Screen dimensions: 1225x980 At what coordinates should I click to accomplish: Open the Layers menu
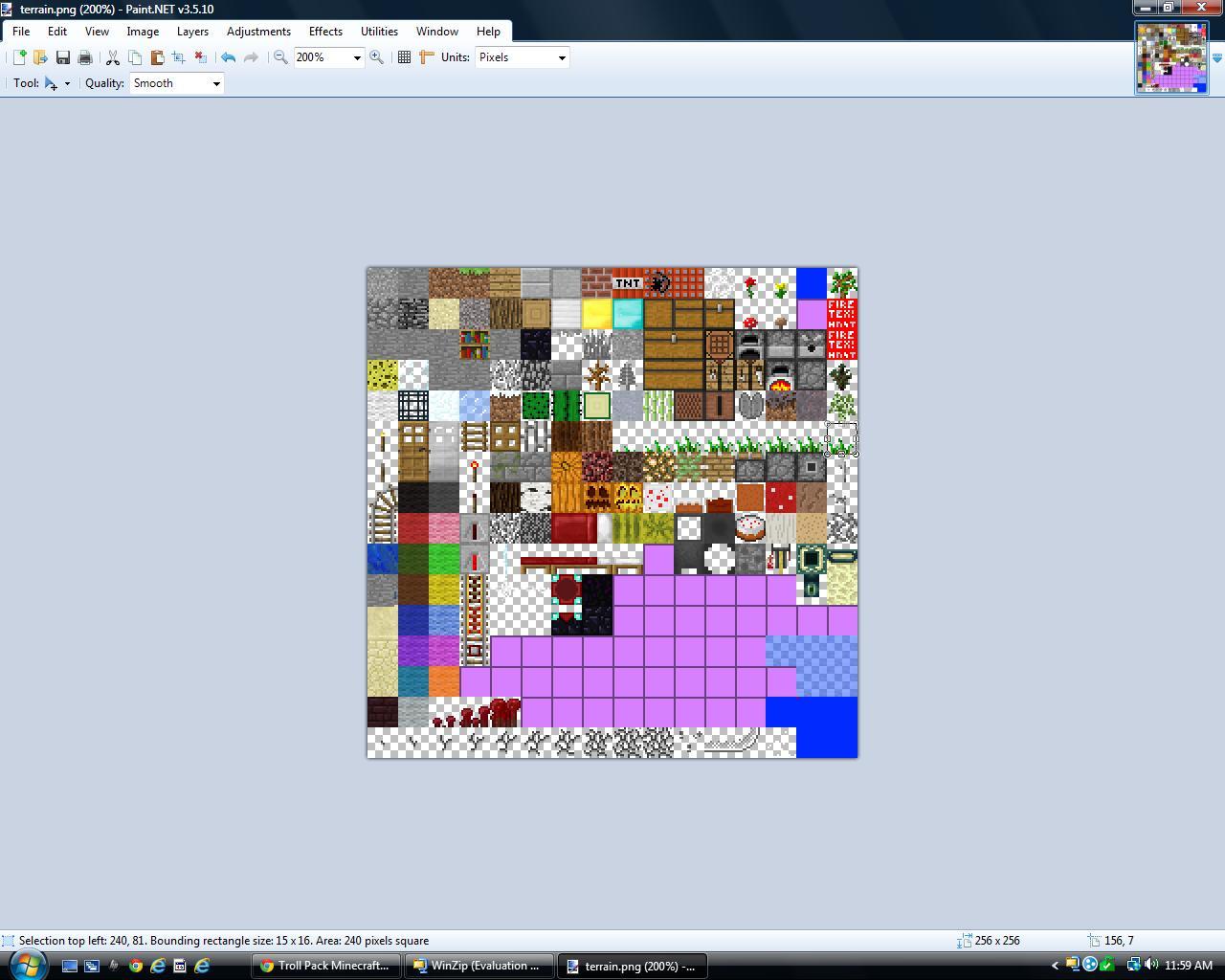point(192,32)
